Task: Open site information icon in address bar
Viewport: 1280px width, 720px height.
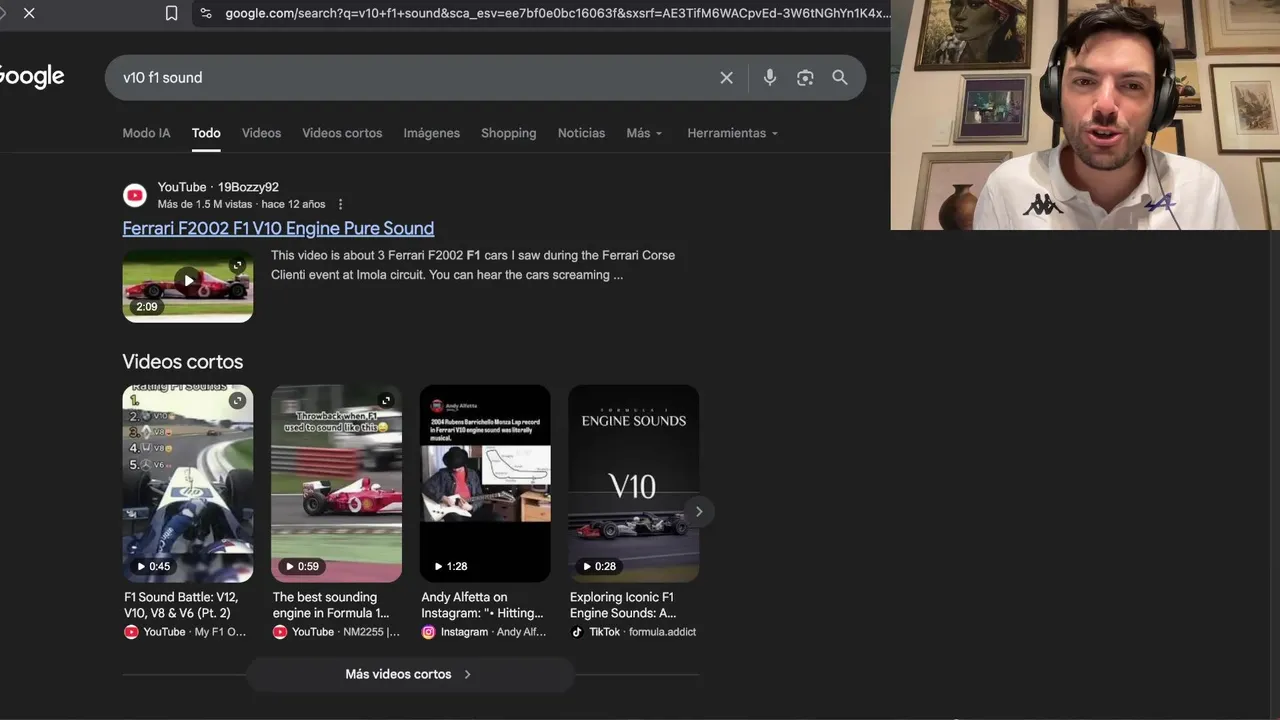Action: point(205,13)
